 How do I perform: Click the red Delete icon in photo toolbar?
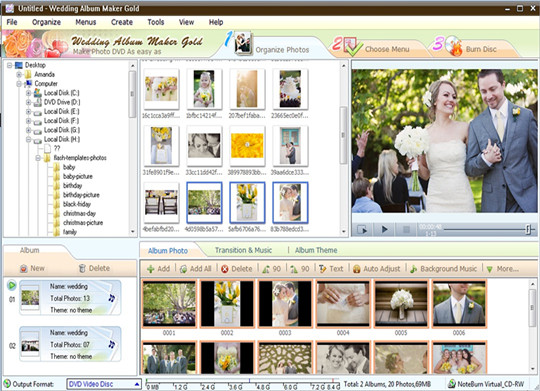225,269
